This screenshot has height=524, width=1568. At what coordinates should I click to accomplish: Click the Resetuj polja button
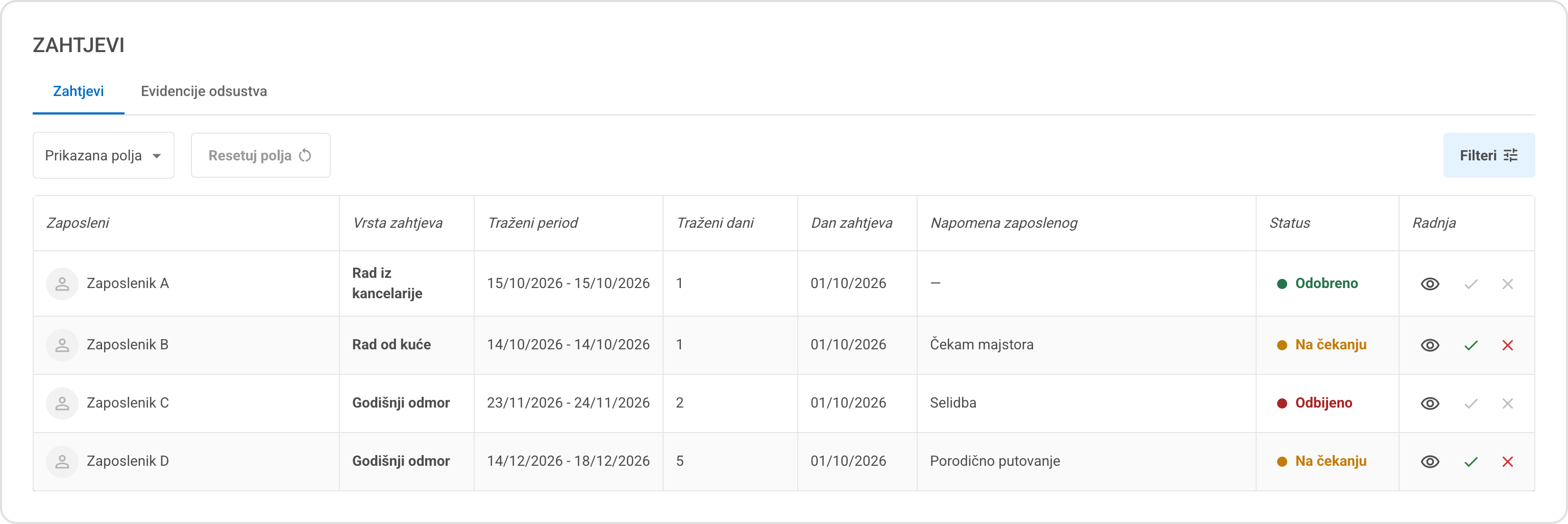[x=260, y=155]
